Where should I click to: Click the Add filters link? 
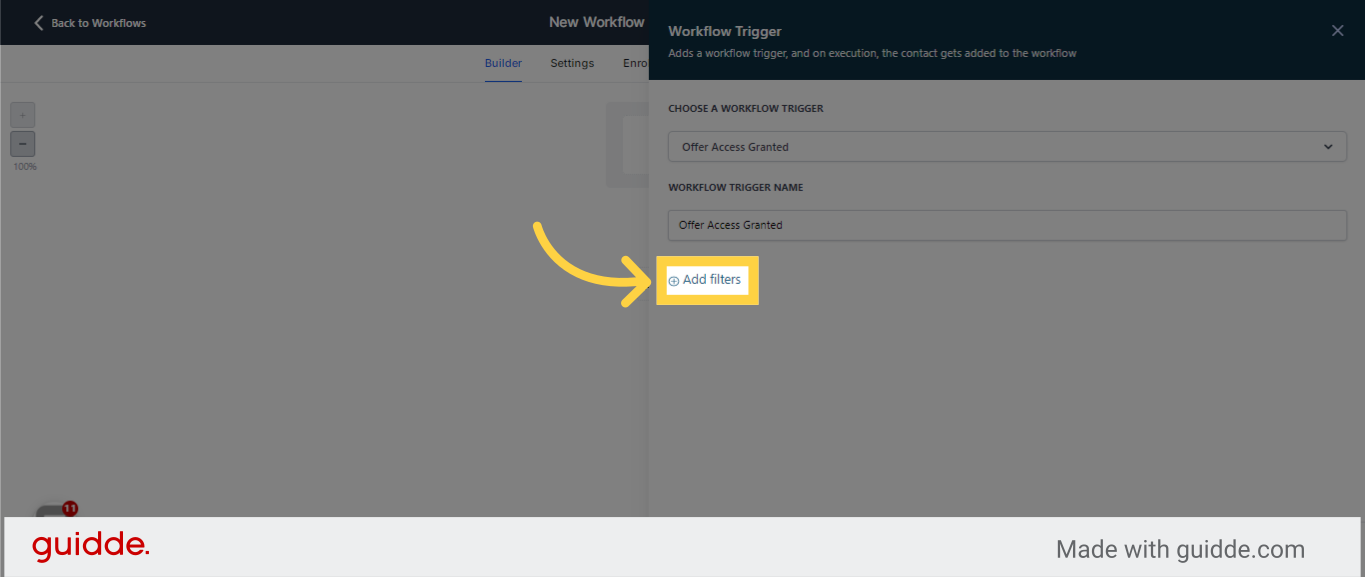pos(706,280)
